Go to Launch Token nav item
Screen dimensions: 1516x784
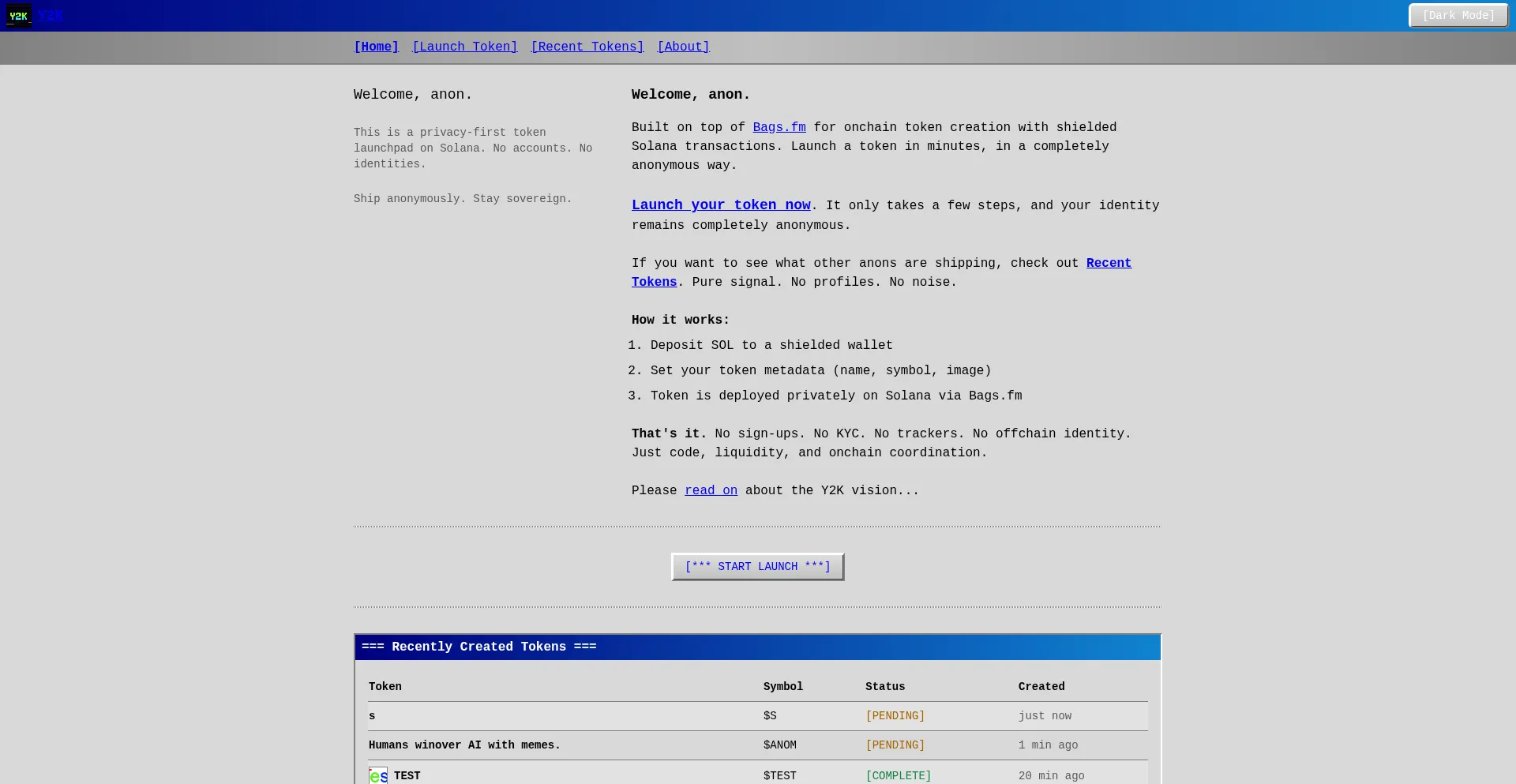[464, 47]
